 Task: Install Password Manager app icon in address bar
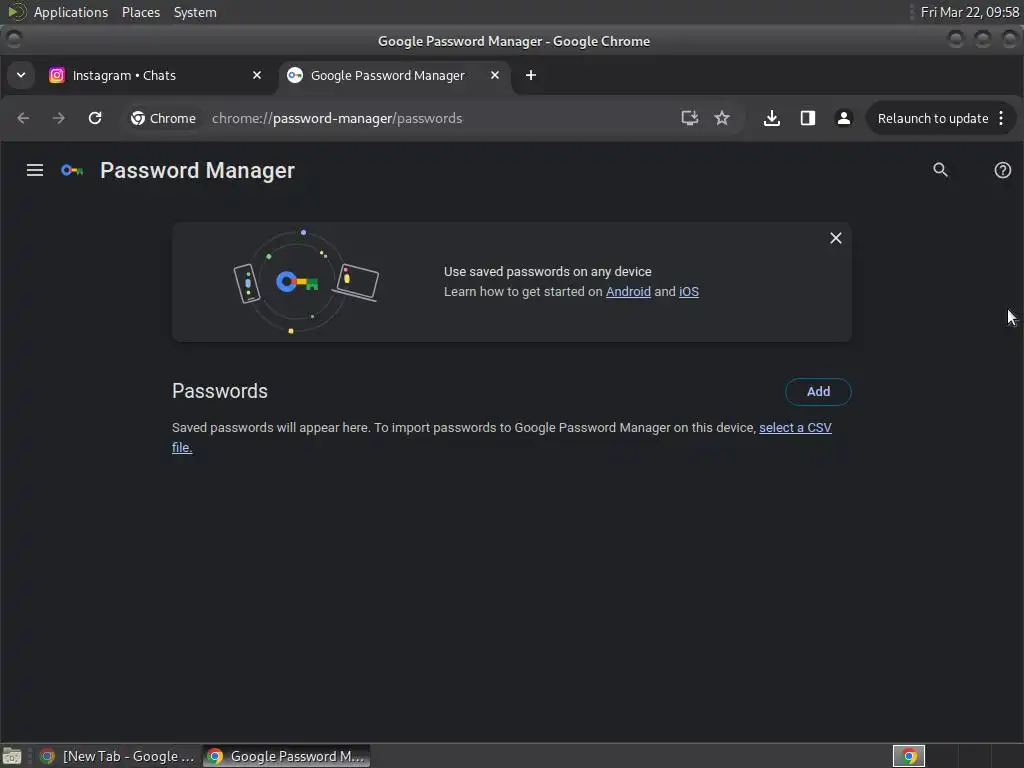tap(690, 118)
